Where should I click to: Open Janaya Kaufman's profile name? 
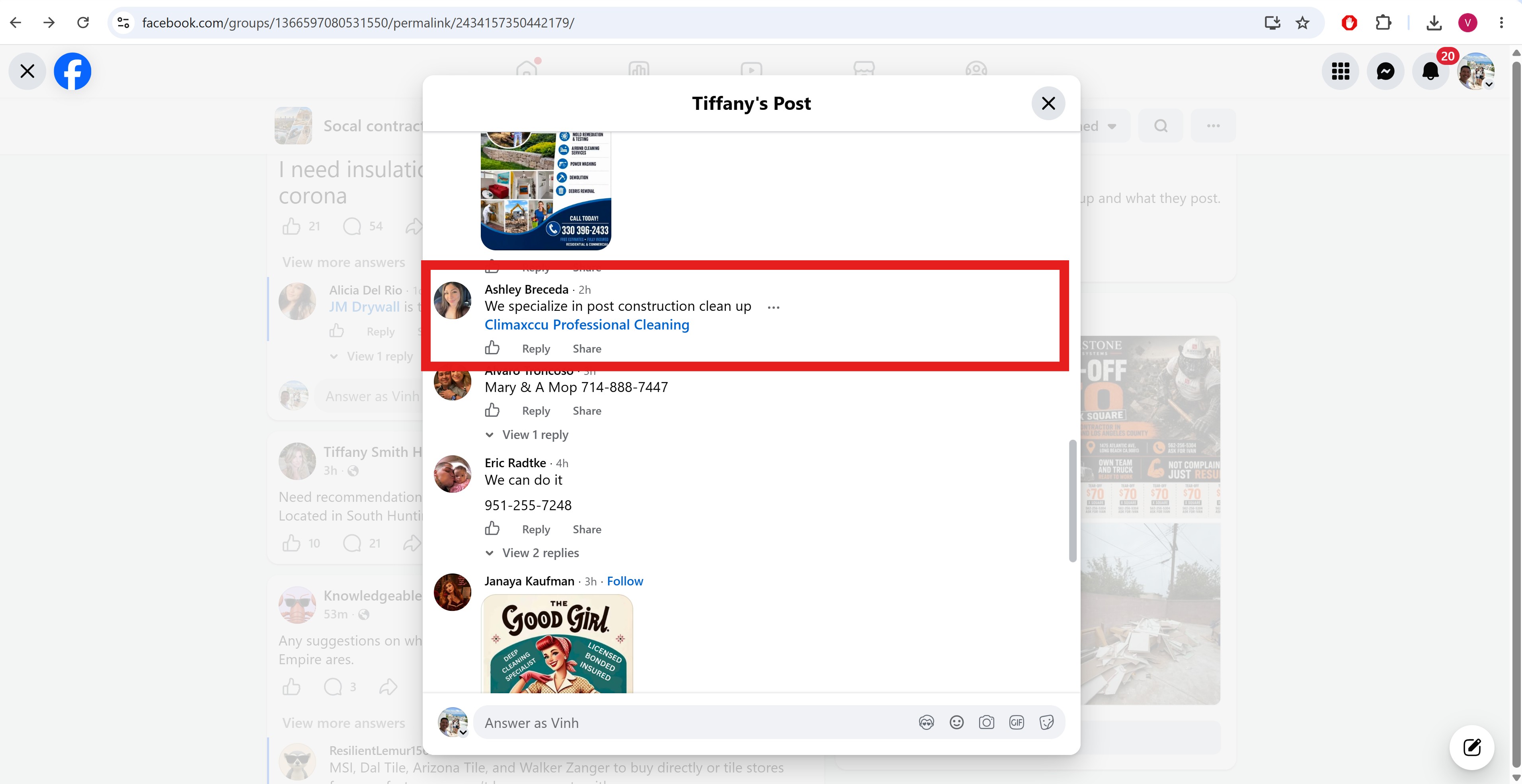529,581
